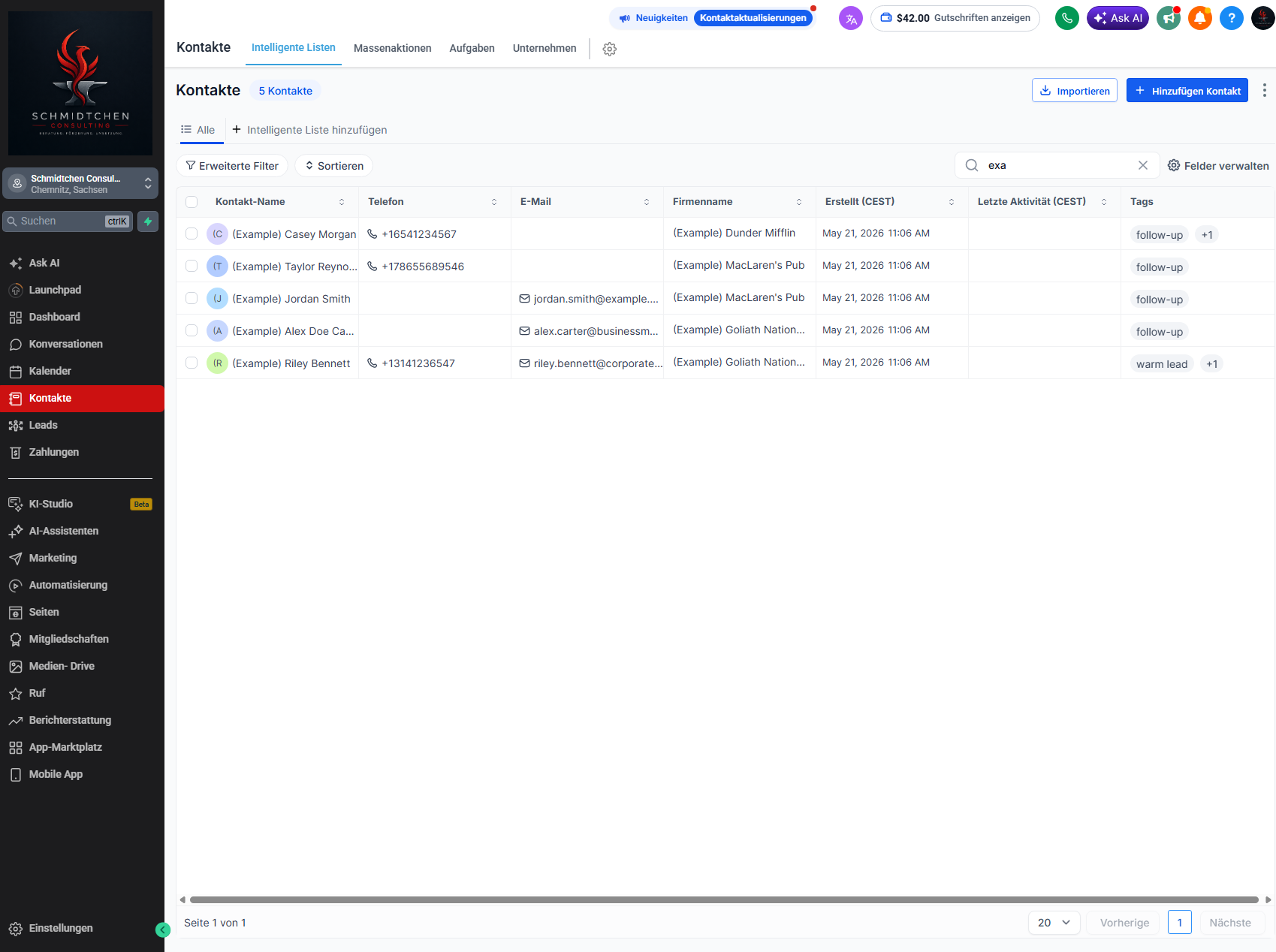Sort by the Kontakt-Name column arrows
This screenshot has width=1276, height=952.
point(342,202)
